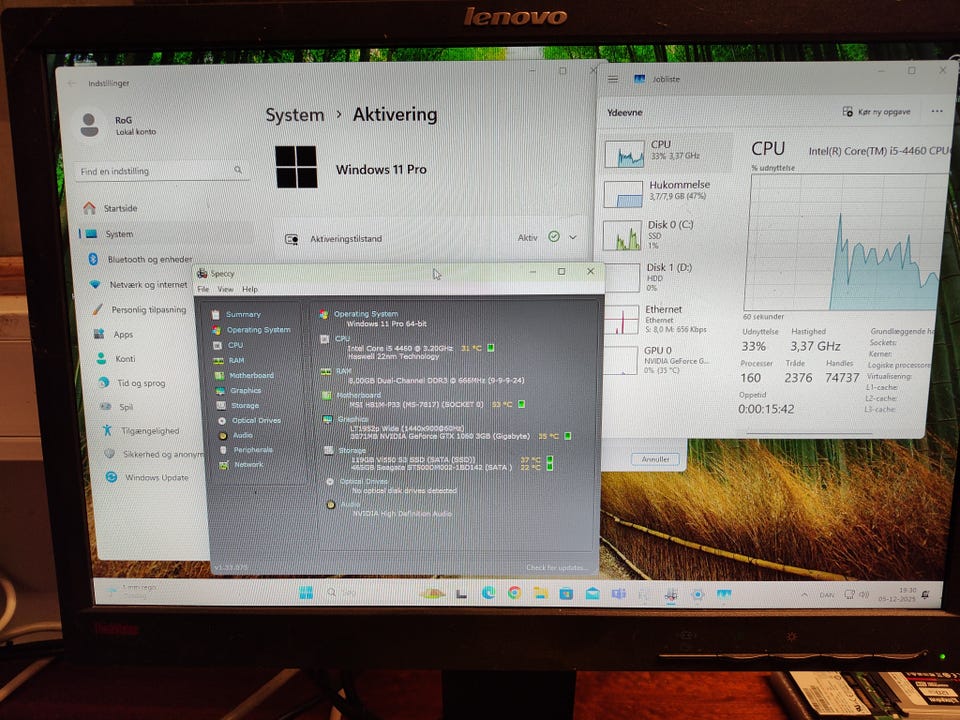
Task: Open Teams from the taskbar
Action: [x=618, y=594]
